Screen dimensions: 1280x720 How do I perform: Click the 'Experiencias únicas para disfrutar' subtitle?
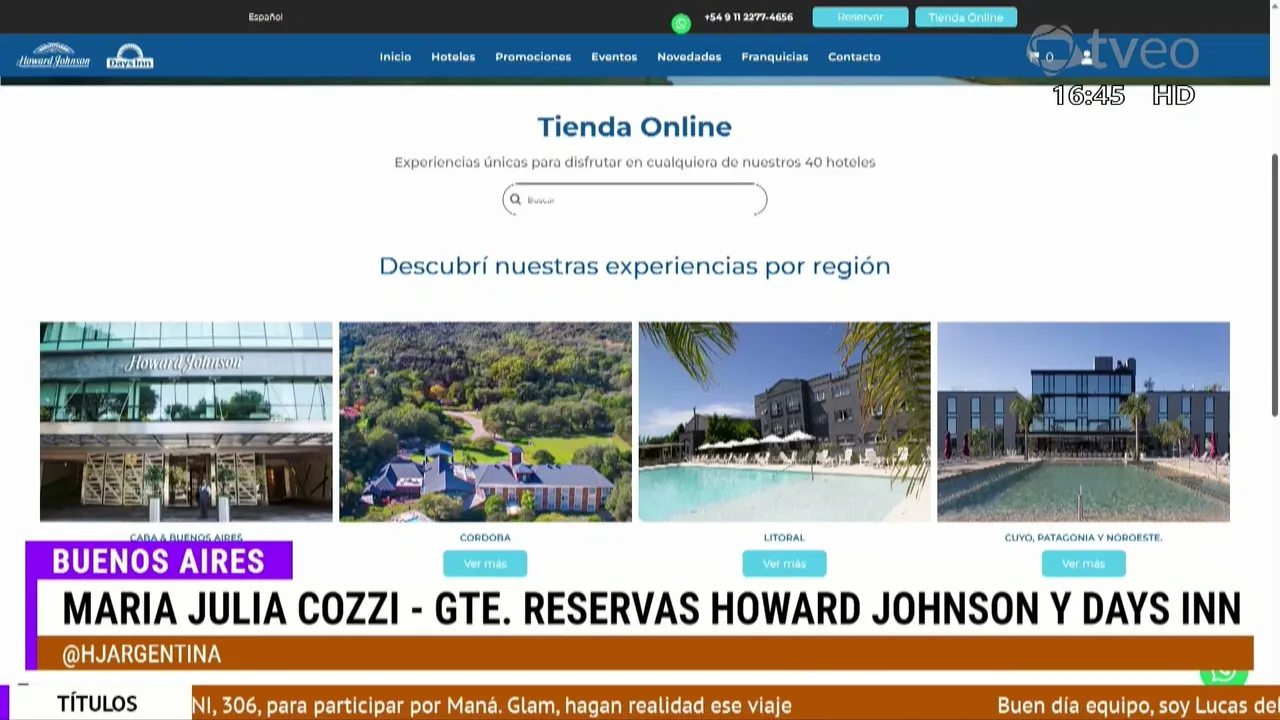635,162
